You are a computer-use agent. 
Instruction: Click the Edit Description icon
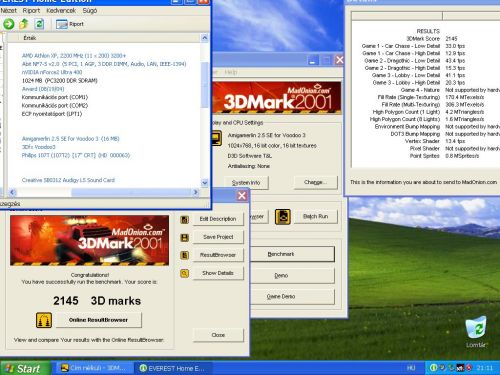[184, 220]
